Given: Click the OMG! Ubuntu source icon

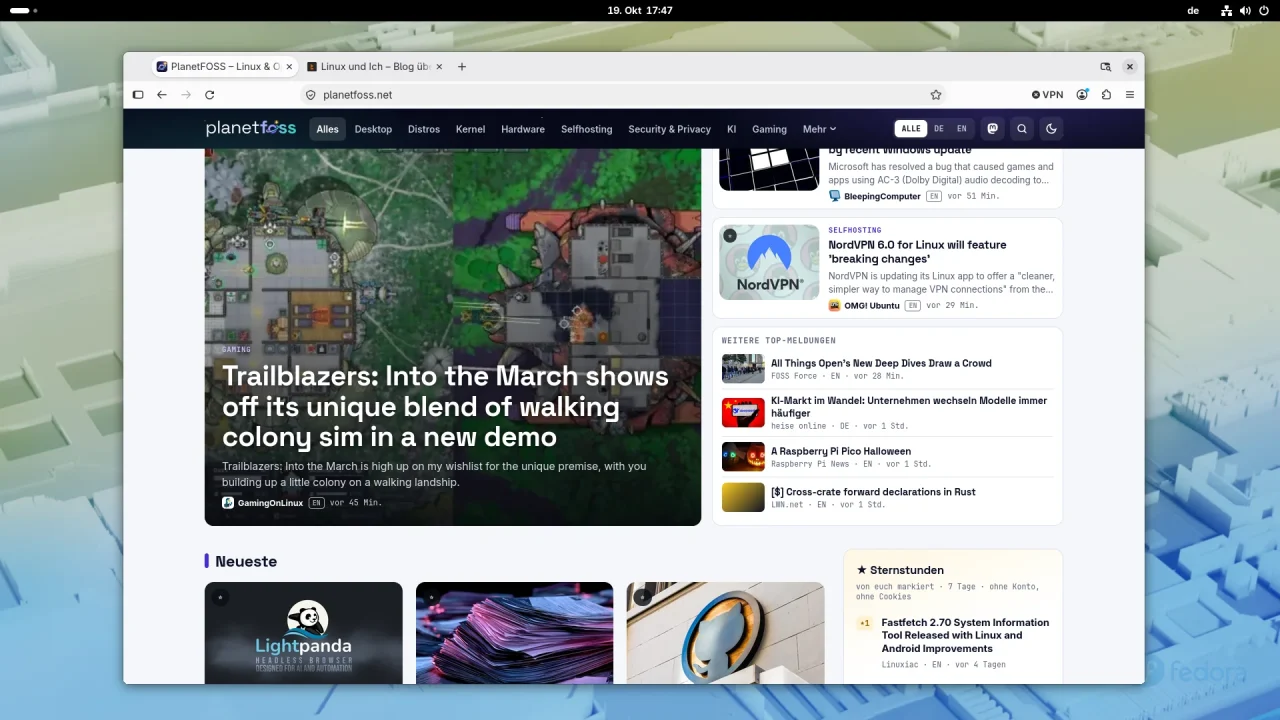Looking at the screenshot, I should (x=834, y=305).
